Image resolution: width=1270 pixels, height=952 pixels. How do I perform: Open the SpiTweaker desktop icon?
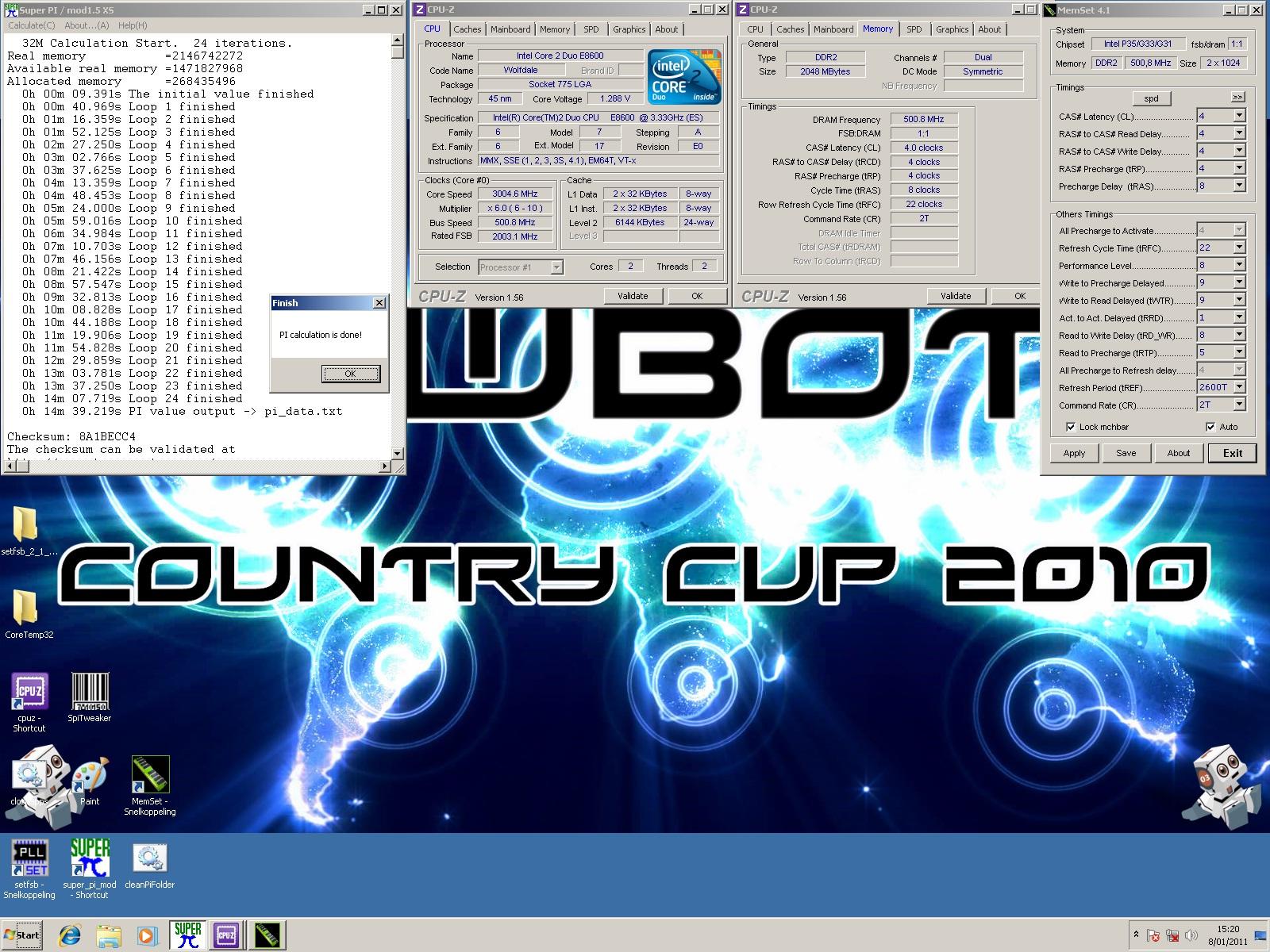click(x=89, y=691)
